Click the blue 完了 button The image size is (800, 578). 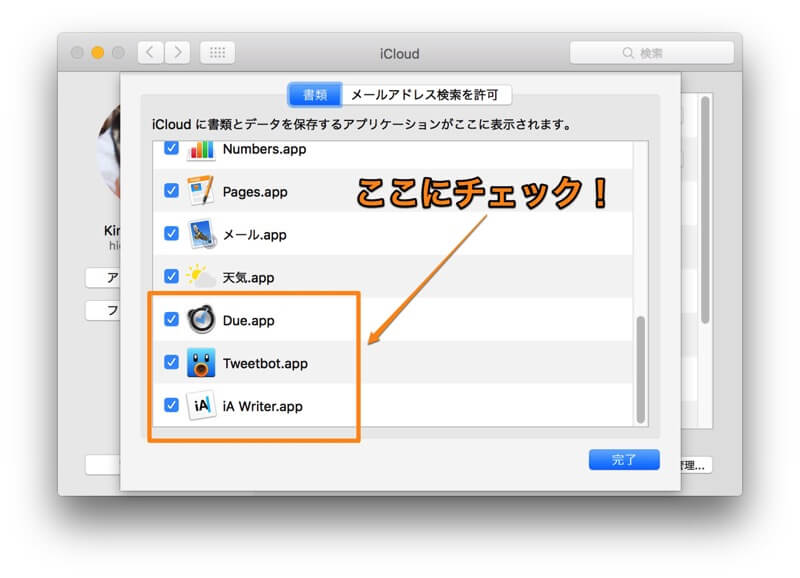point(624,460)
